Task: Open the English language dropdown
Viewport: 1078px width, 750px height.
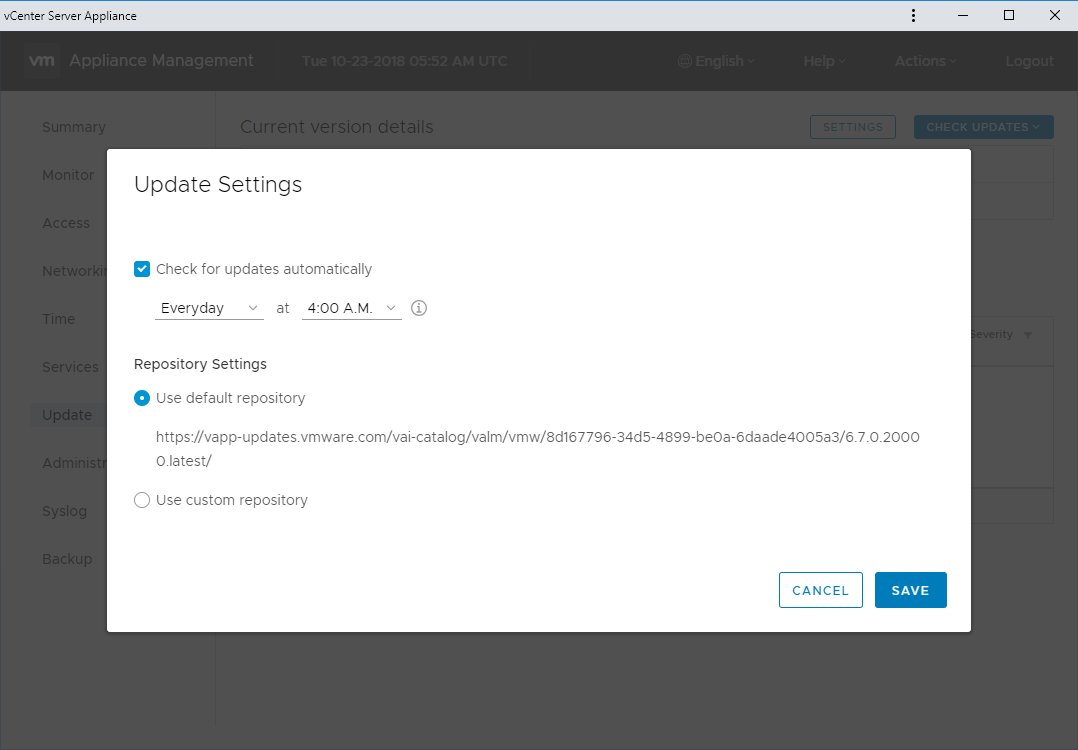Action: [717, 61]
